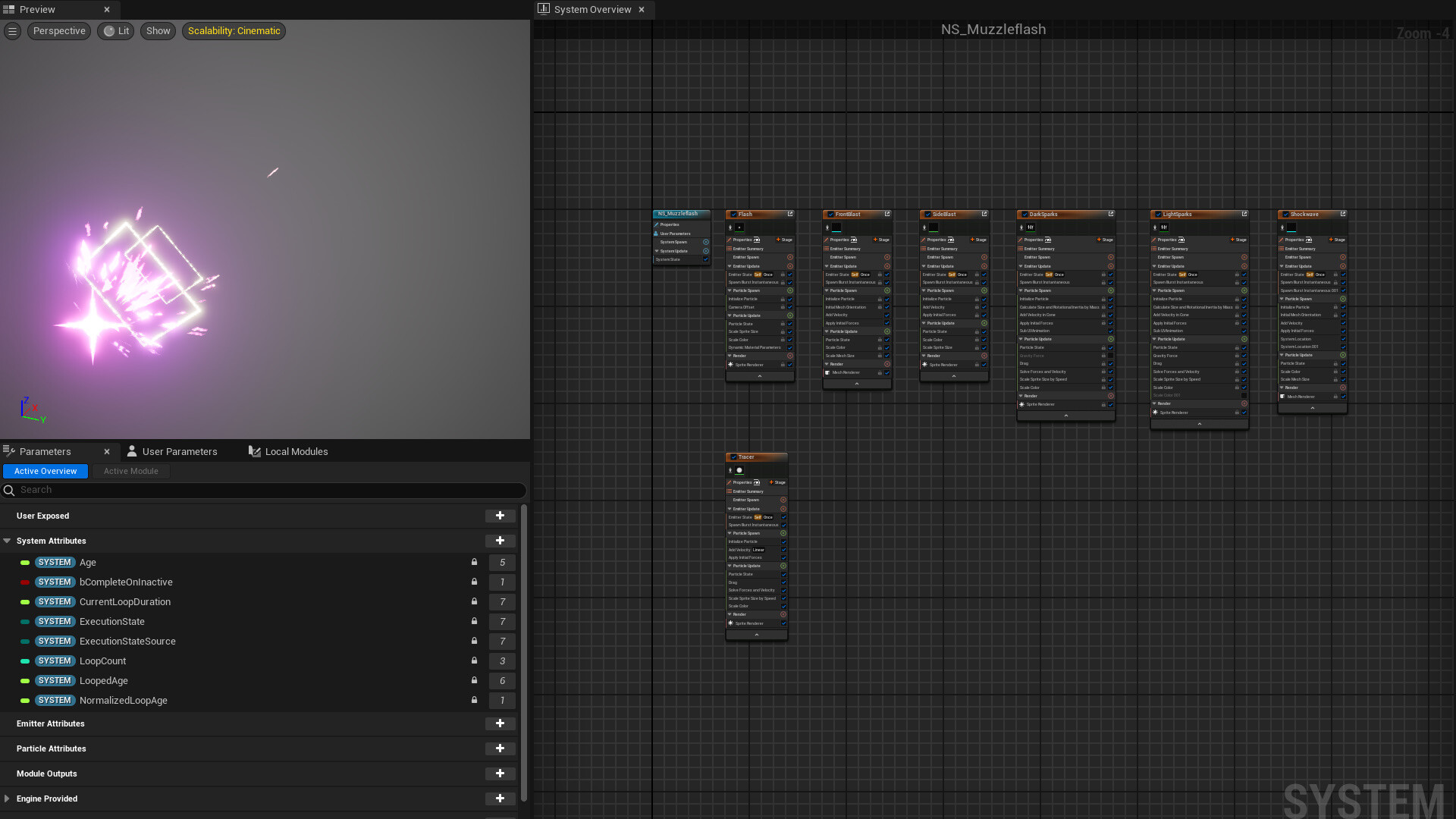Open Shockwave emitter in standalone editor
The width and height of the screenshot is (1456, 819).
point(1342,214)
